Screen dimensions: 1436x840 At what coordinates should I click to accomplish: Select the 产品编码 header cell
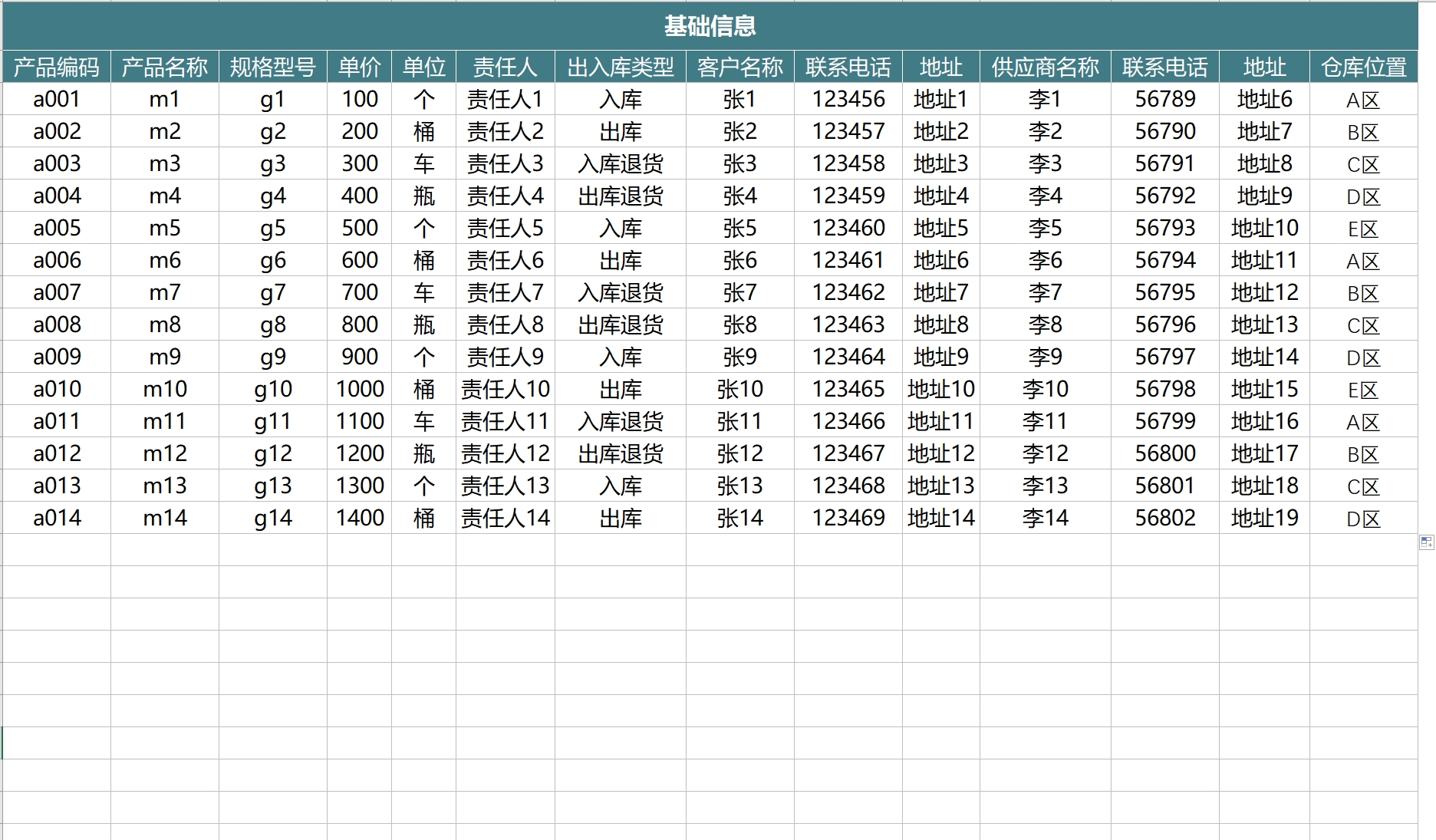click(57, 68)
